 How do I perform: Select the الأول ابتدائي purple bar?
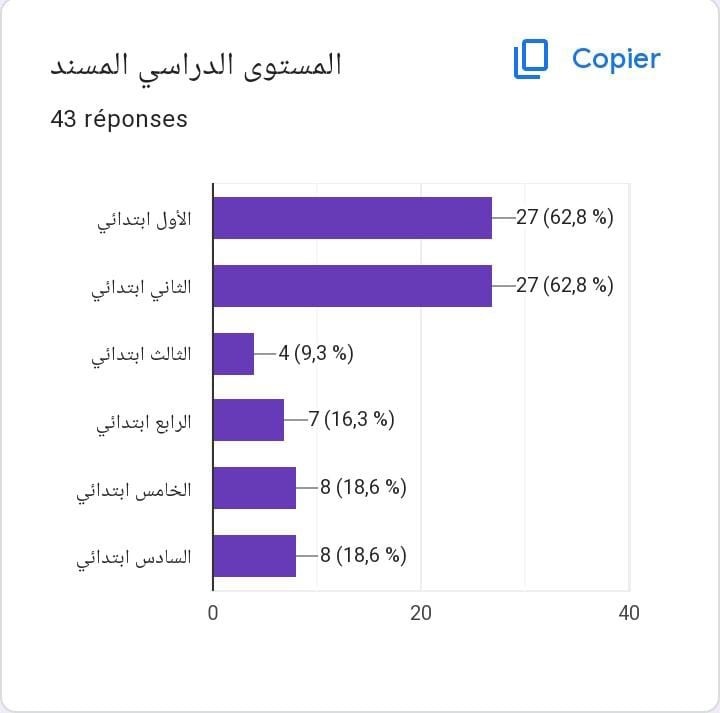pyautogui.click(x=352, y=218)
